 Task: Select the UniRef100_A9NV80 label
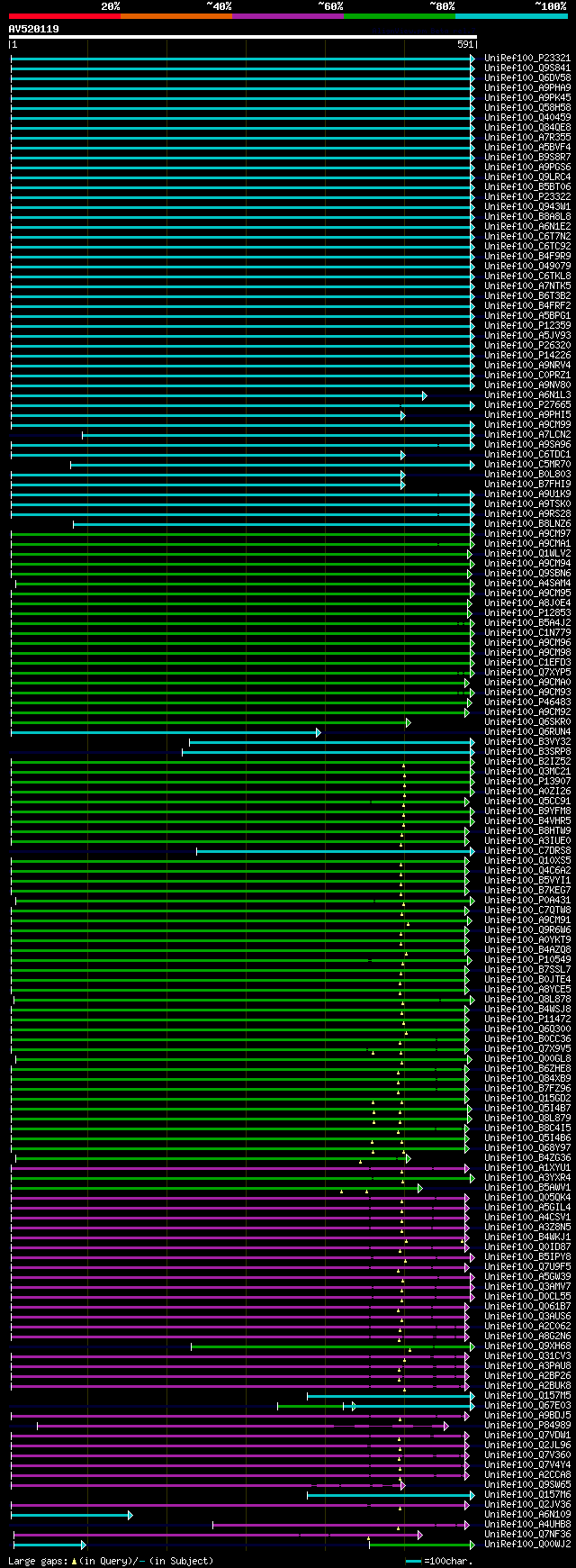tap(527, 385)
